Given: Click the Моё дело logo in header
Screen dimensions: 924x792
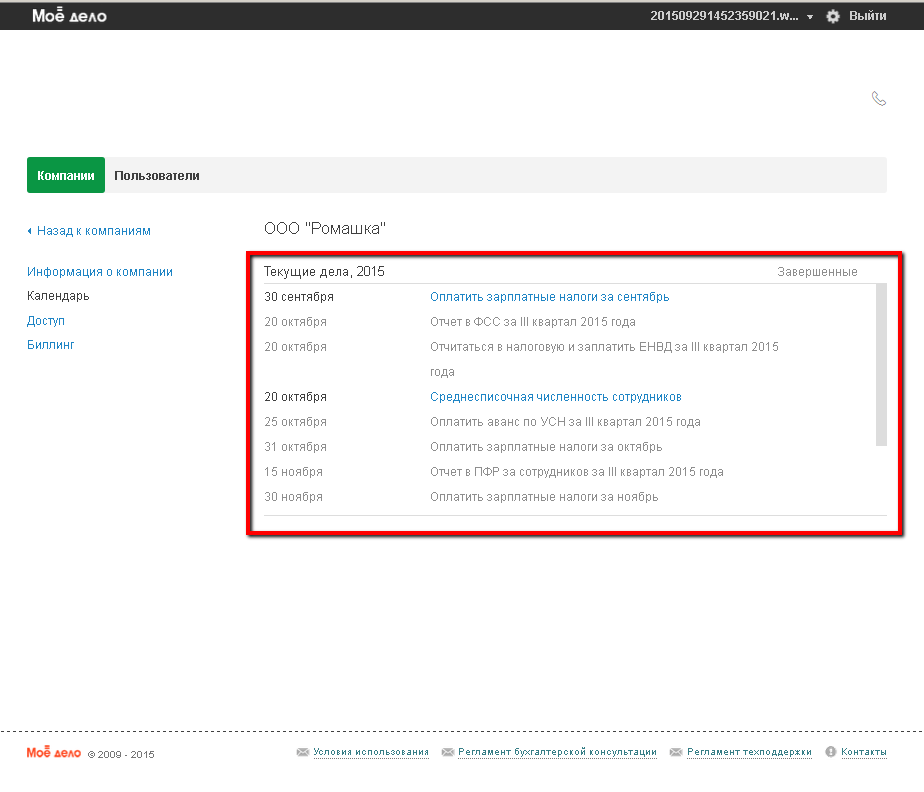Looking at the screenshot, I should pyautogui.click(x=69, y=16).
